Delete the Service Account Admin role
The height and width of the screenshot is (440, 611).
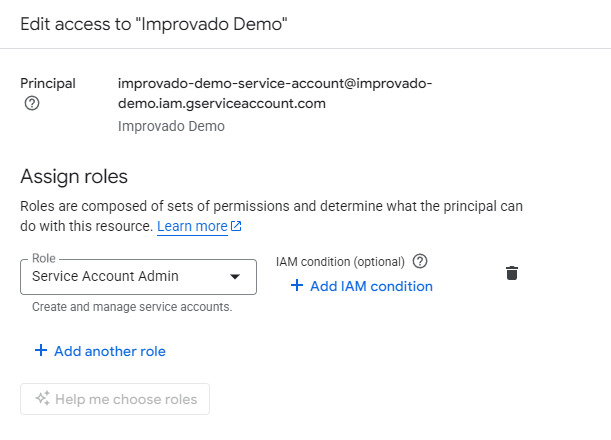coord(512,273)
